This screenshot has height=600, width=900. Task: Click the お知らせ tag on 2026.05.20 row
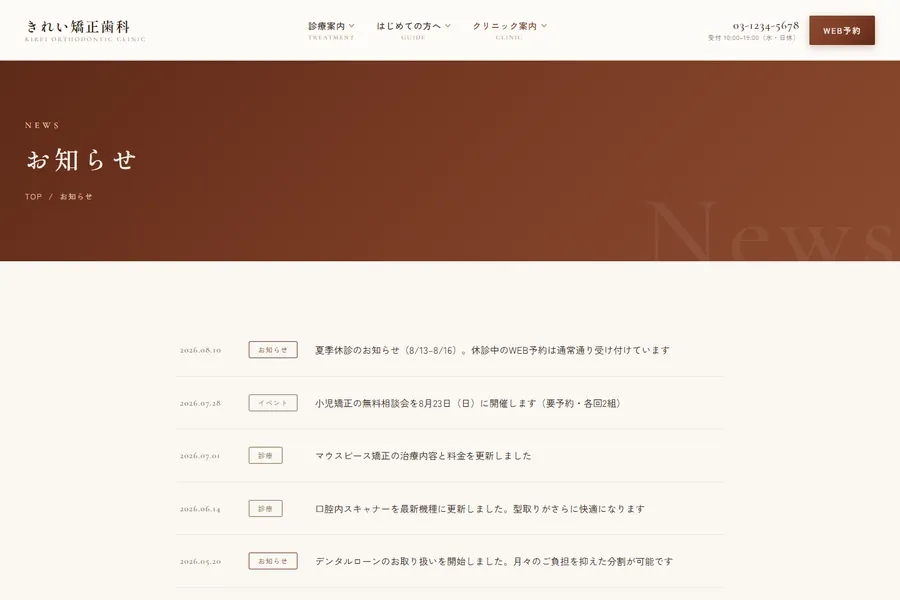coord(273,561)
